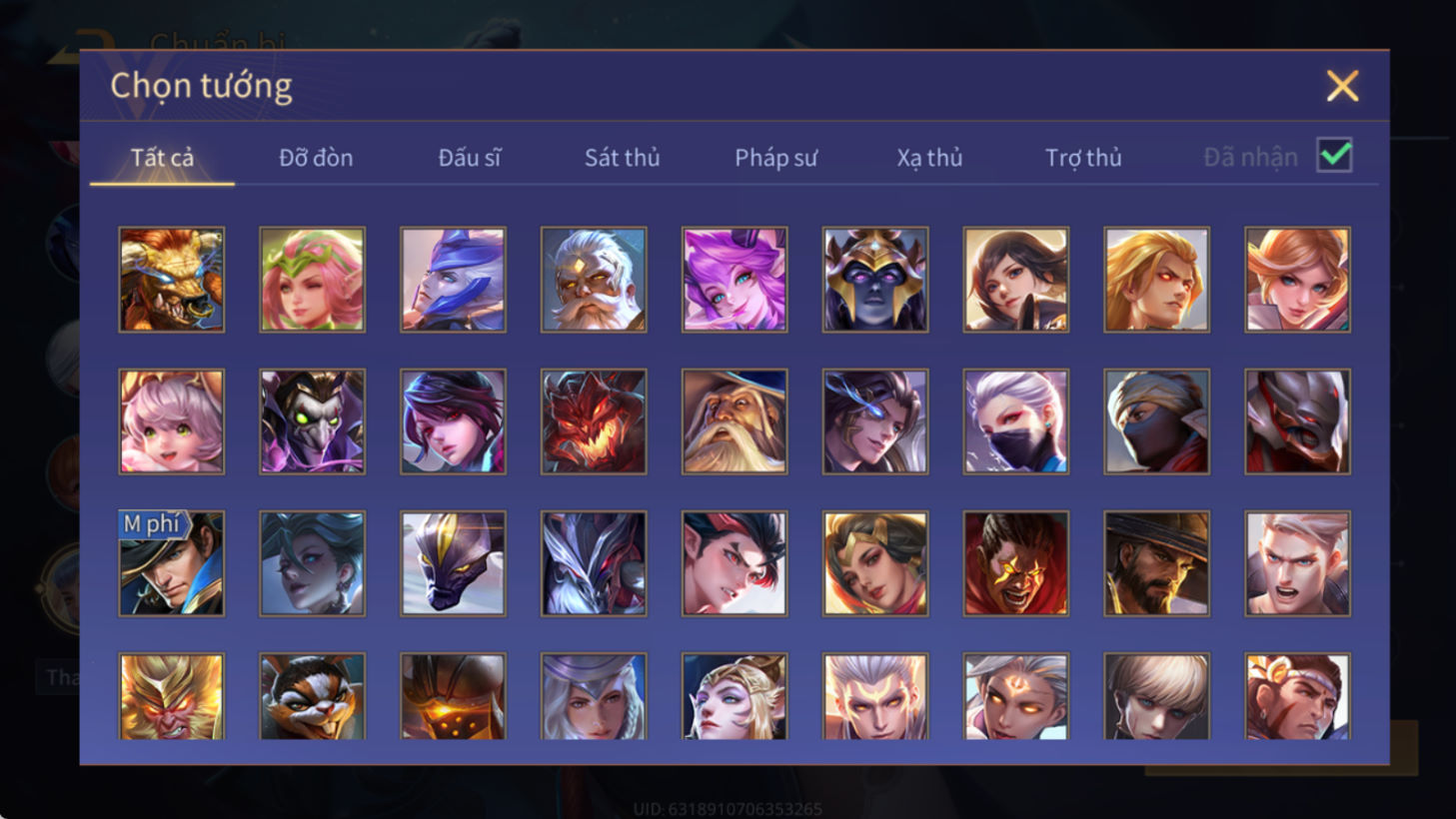Viewport: 1456px width, 819px height.
Task: Show 'Pháp sư' heroes tab
Action: click(776, 158)
